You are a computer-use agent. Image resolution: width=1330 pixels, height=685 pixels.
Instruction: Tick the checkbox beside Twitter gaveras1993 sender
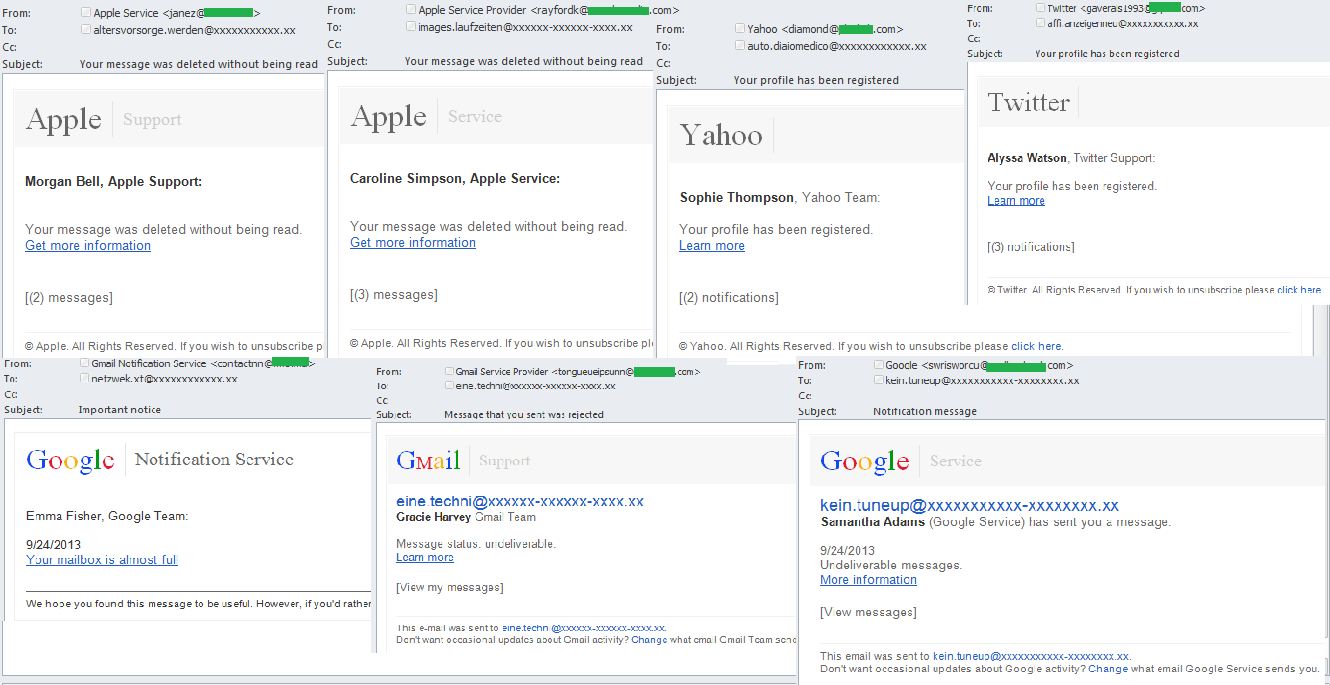pyautogui.click(x=1041, y=8)
